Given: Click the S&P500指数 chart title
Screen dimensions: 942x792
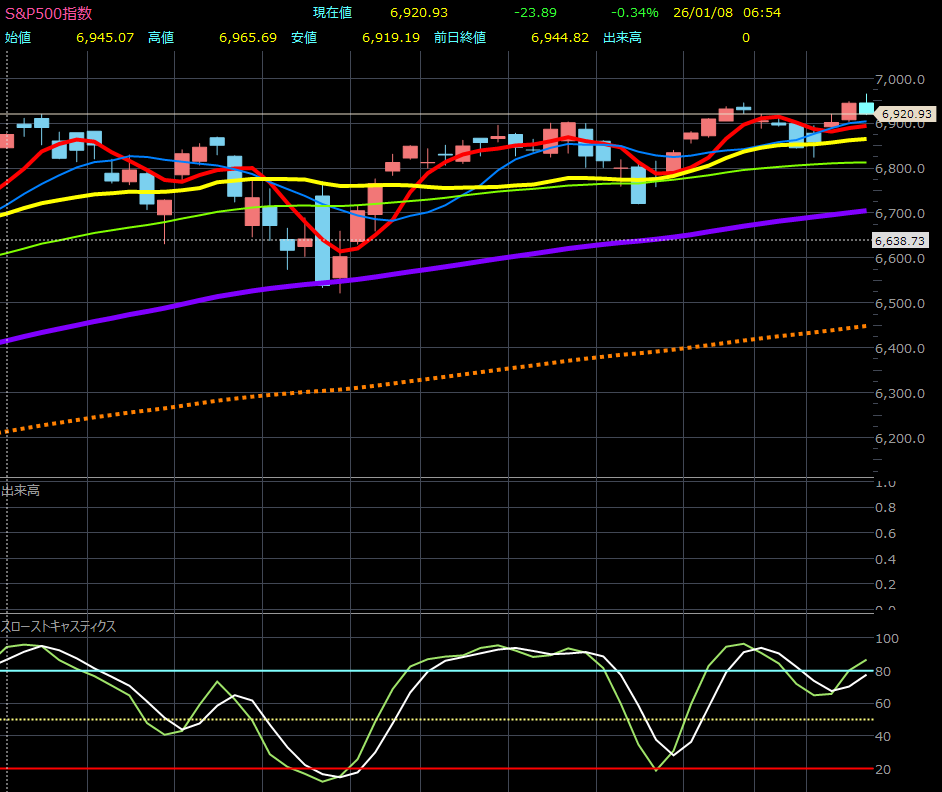Looking at the screenshot, I should click(x=49, y=13).
